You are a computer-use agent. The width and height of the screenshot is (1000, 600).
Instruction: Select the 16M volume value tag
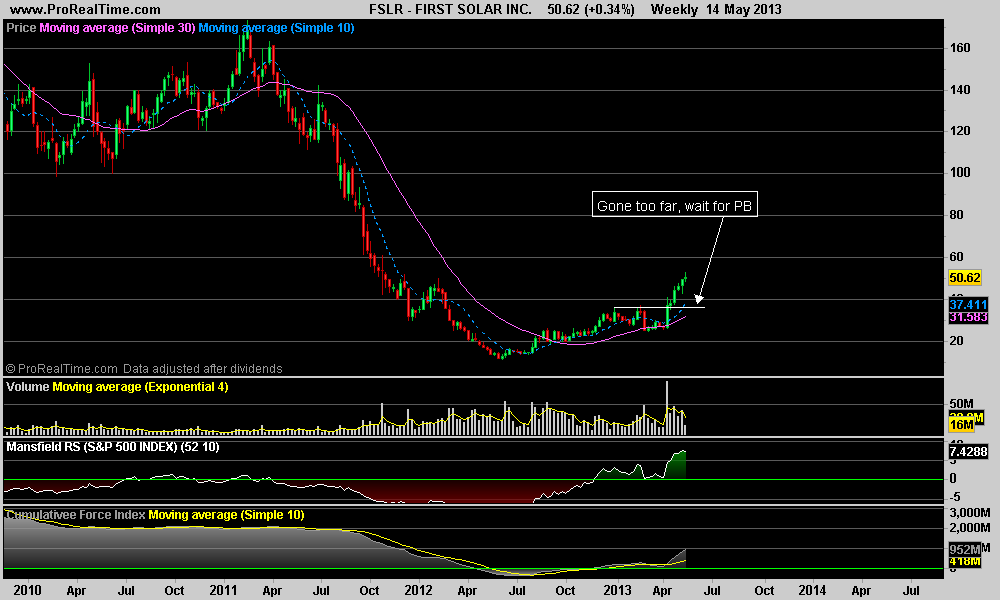pyautogui.click(x=961, y=425)
